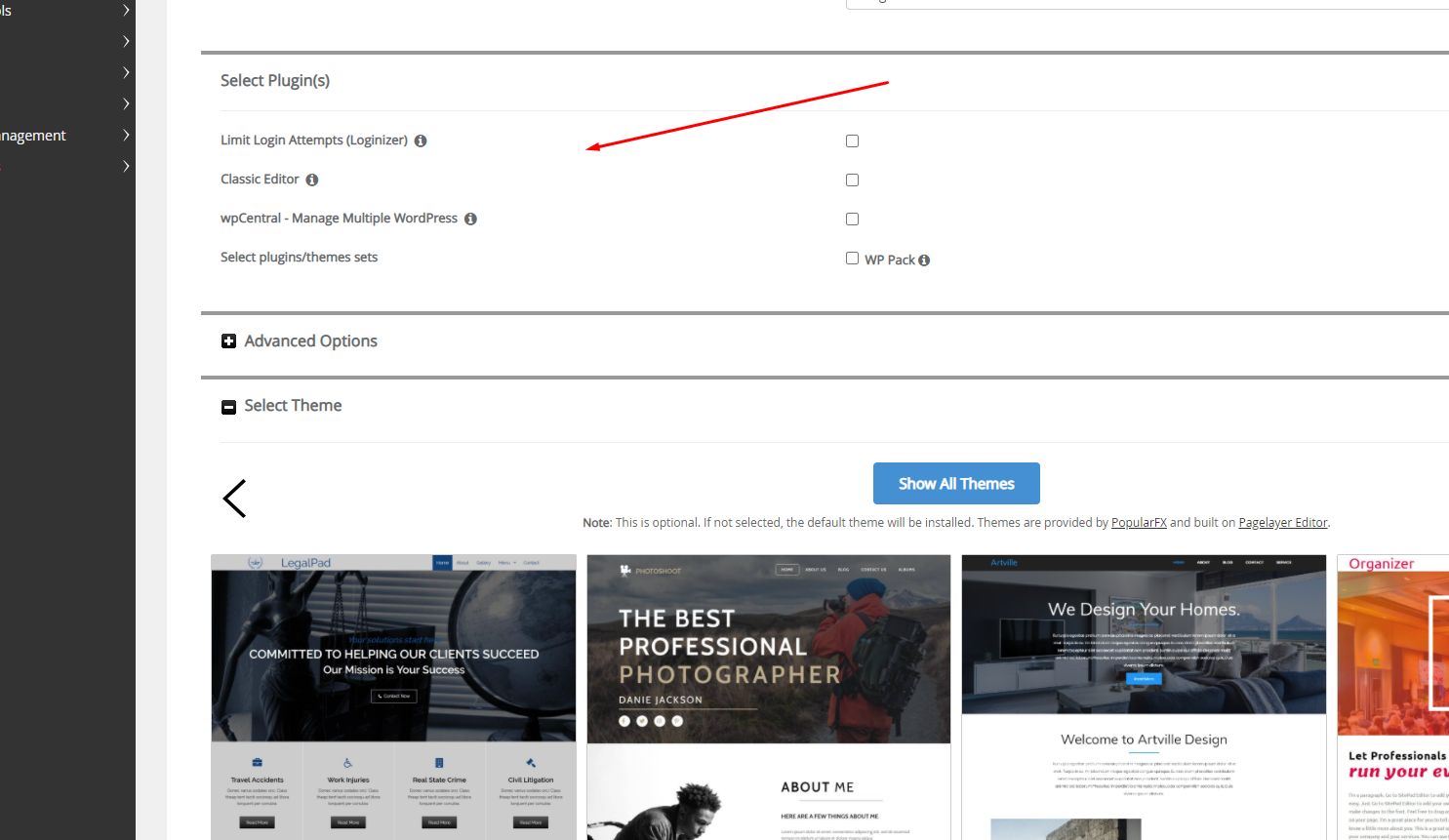This screenshot has width=1449, height=840.
Task: Open the PopularFX link
Action: 1139,523
